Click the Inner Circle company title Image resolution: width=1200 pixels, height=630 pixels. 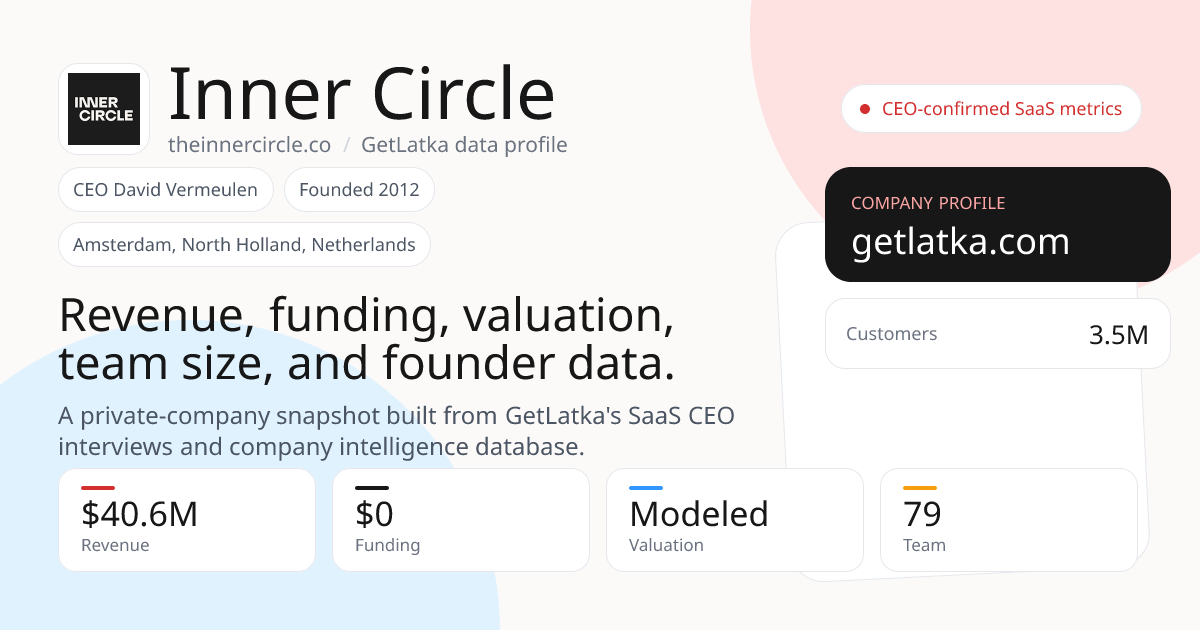coord(361,94)
